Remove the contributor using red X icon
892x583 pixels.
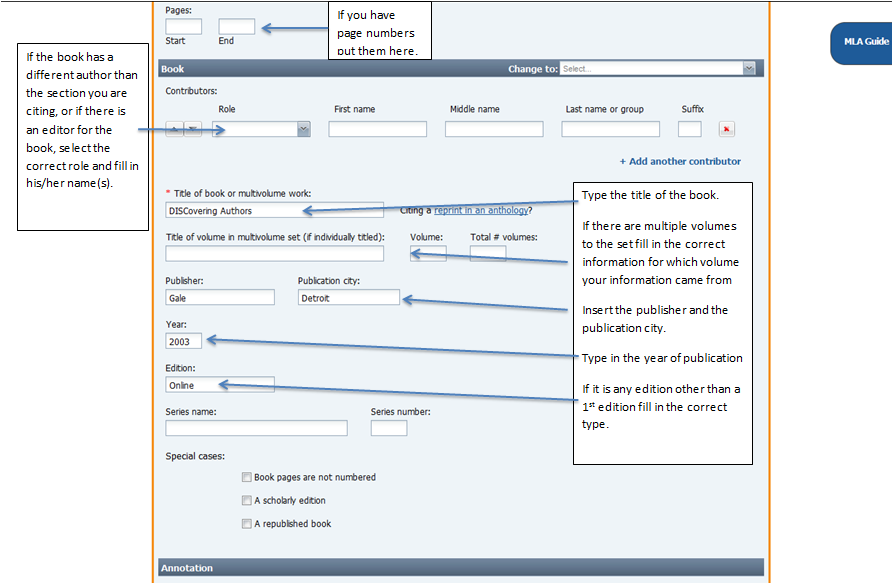(x=726, y=129)
